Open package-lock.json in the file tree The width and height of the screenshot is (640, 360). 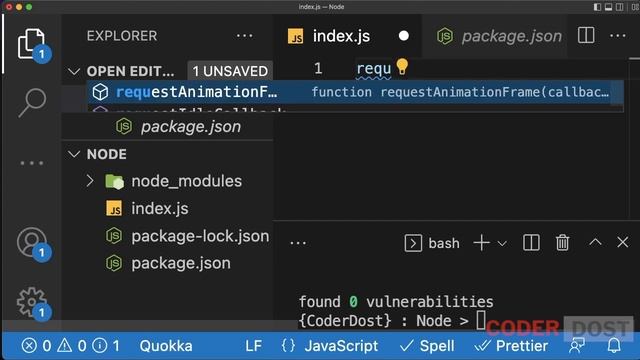(200, 236)
